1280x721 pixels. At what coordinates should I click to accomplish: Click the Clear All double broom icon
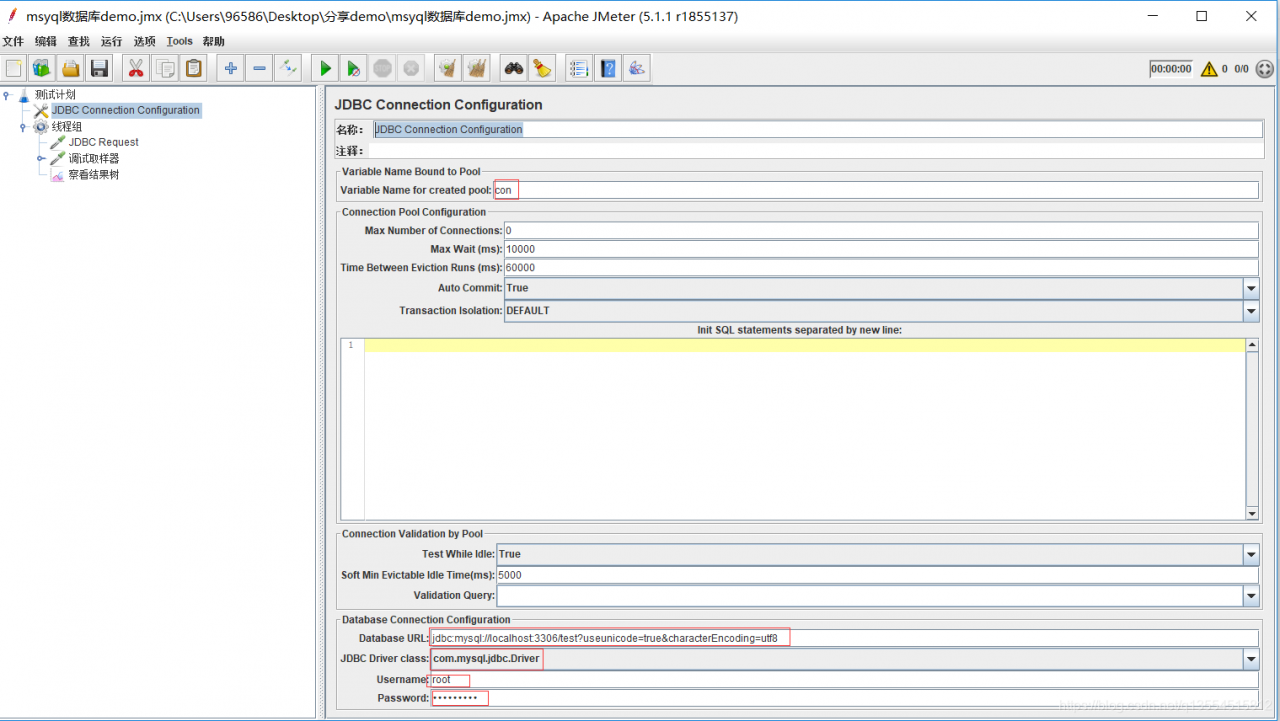[477, 68]
